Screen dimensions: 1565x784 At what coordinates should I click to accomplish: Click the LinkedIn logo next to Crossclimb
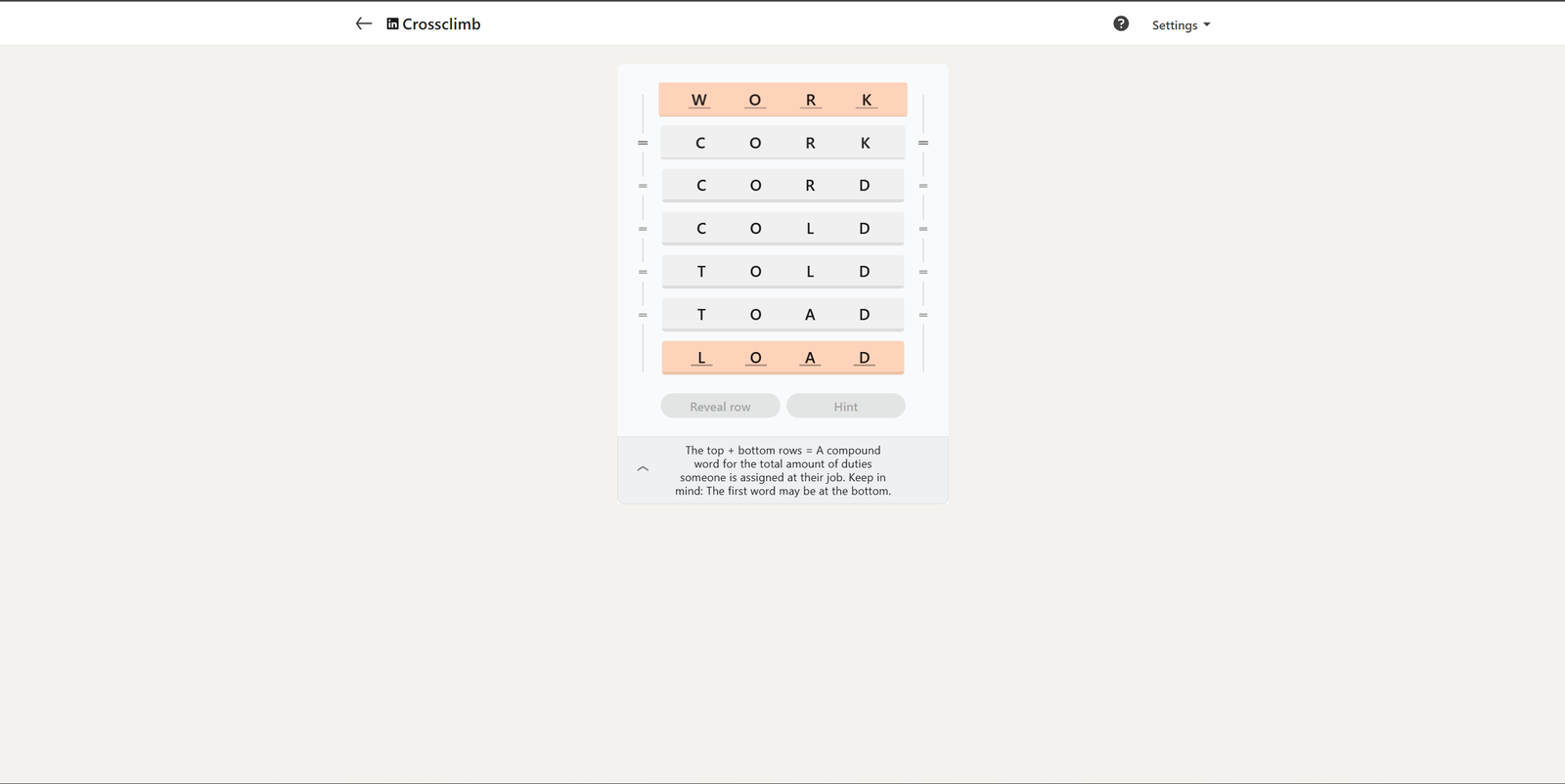point(392,23)
